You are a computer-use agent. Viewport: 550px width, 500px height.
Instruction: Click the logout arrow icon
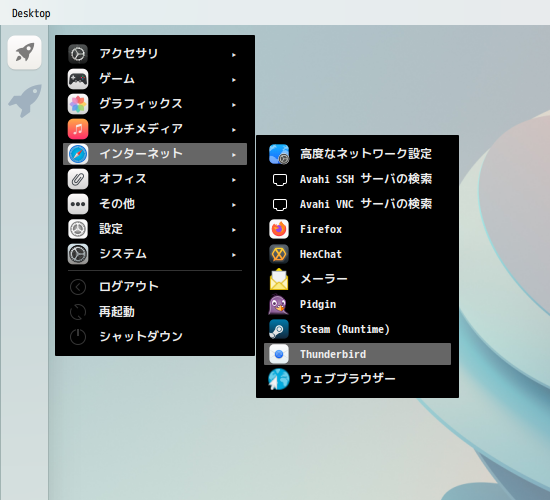[x=78, y=287]
